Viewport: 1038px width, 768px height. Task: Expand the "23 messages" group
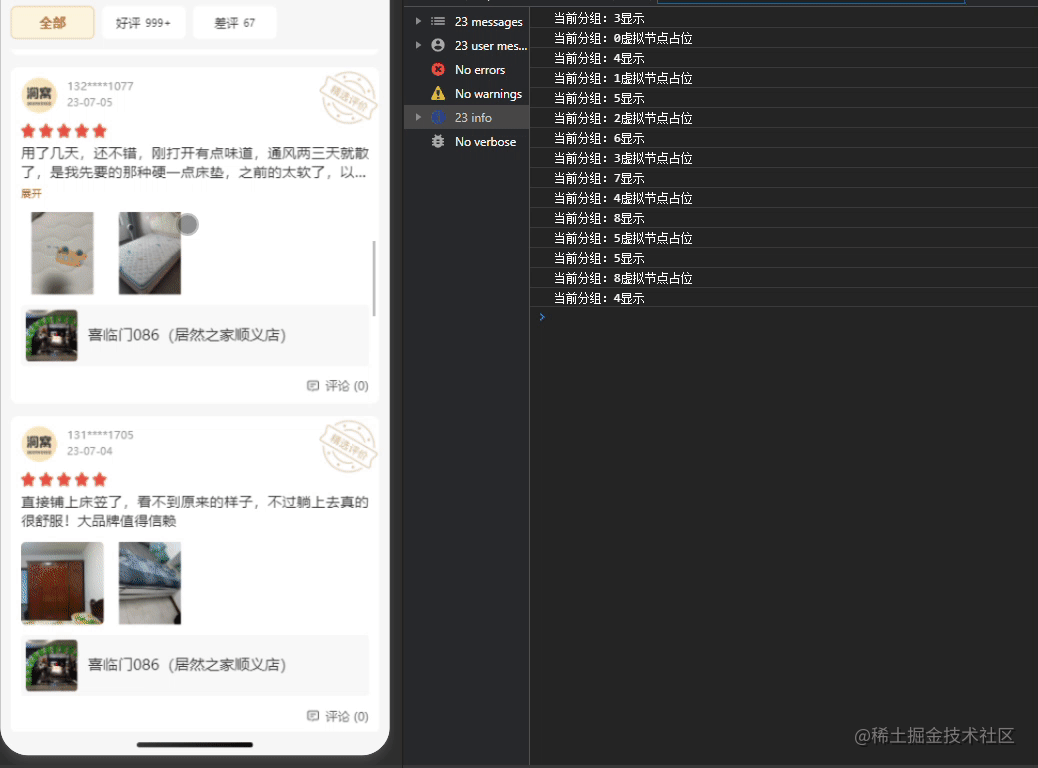click(418, 21)
